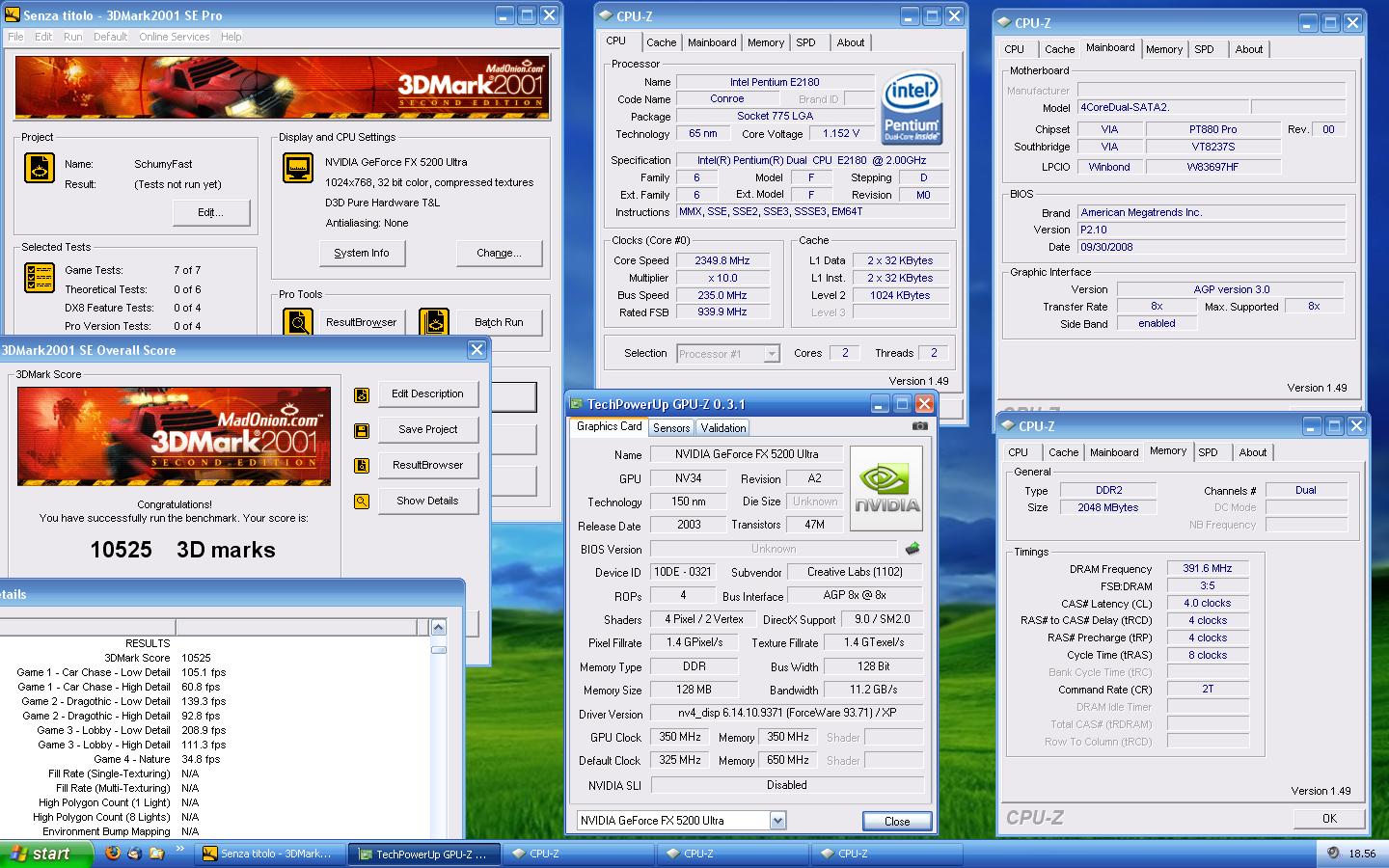Click the ResultBrowser magnifier icon in Pro Tools
This screenshot has width=1389, height=868.
pos(298,322)
